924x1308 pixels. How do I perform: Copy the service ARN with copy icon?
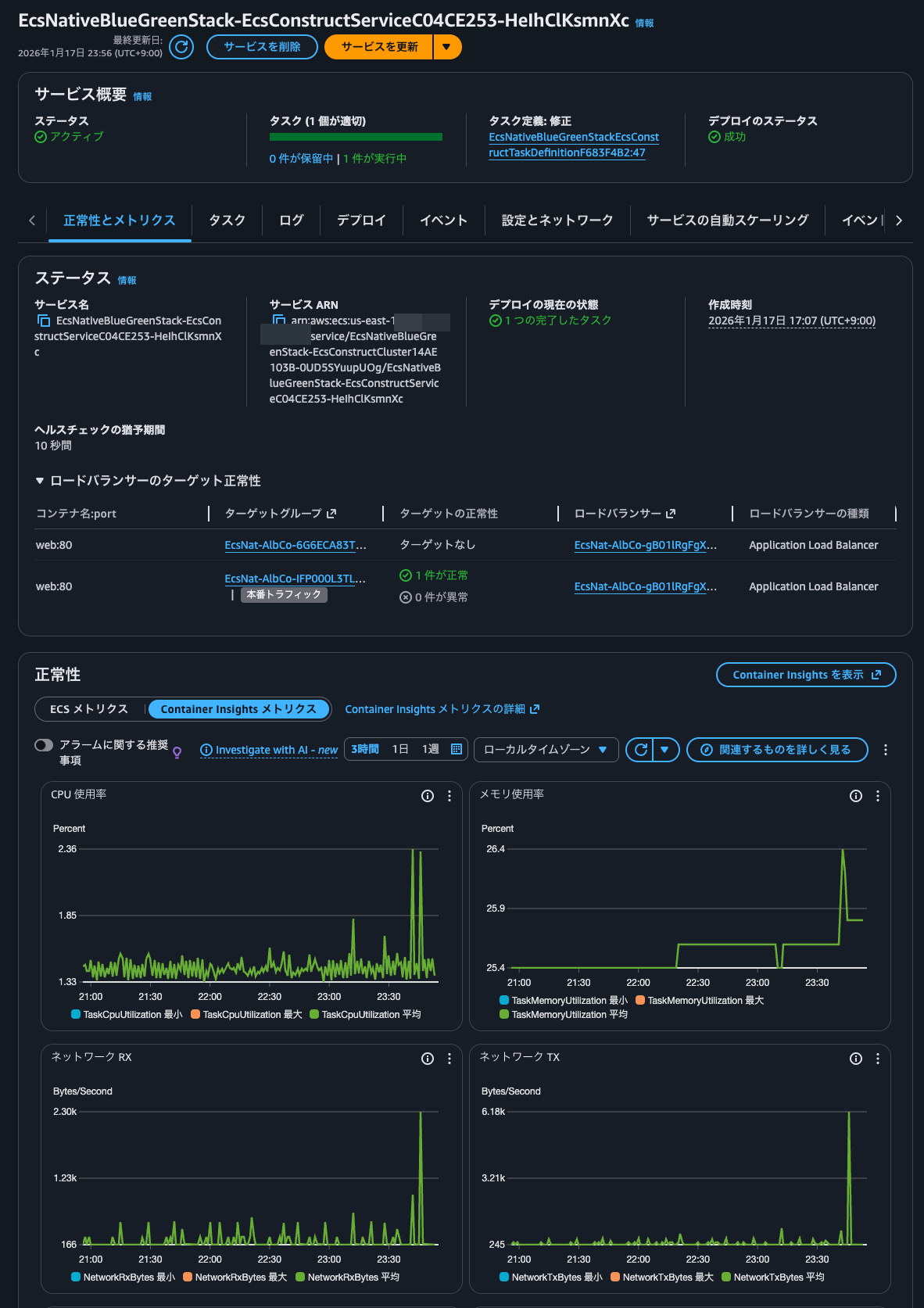[x=278, y=321]
